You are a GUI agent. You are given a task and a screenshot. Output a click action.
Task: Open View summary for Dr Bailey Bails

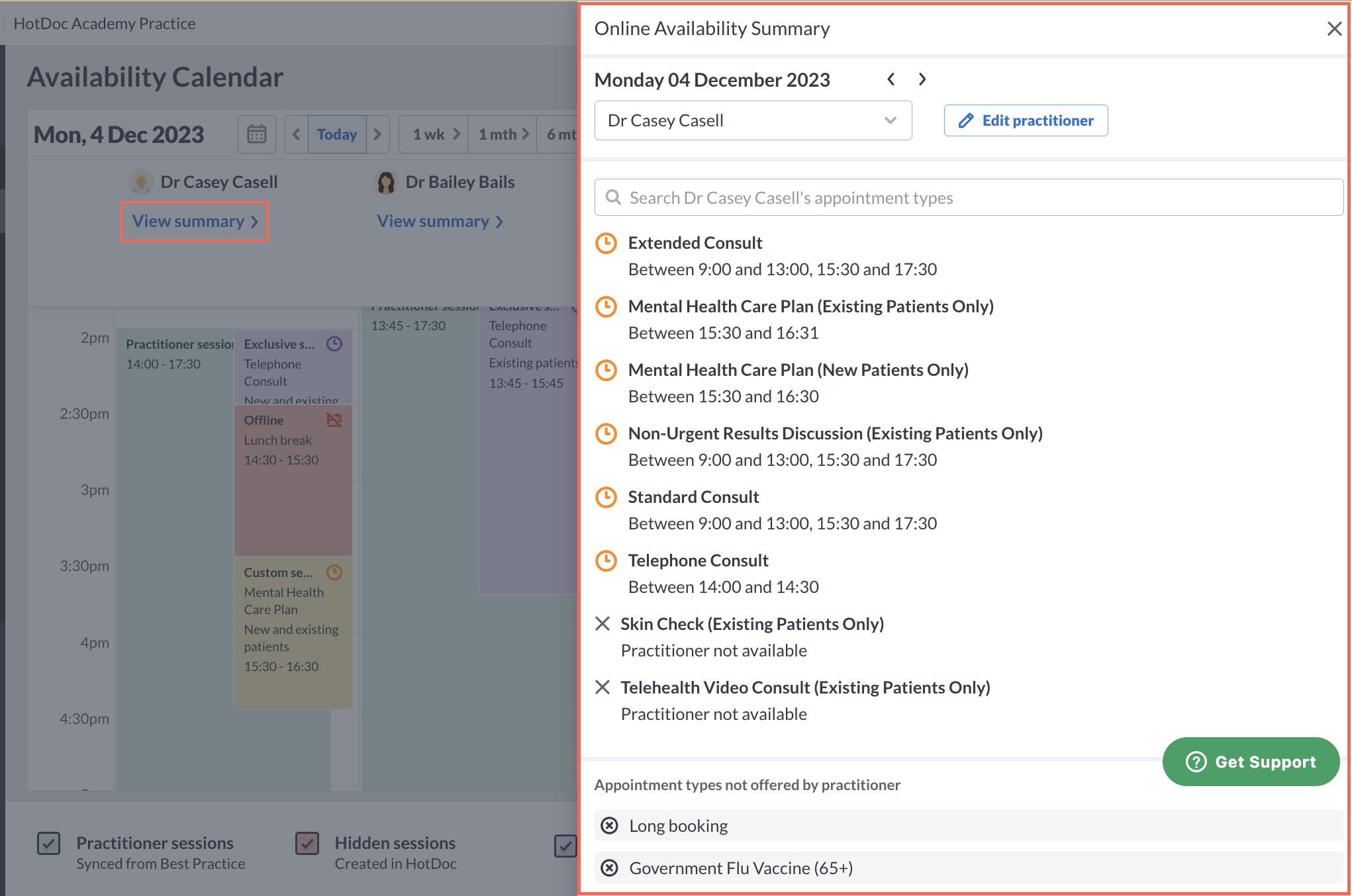[x=440, y=222]
